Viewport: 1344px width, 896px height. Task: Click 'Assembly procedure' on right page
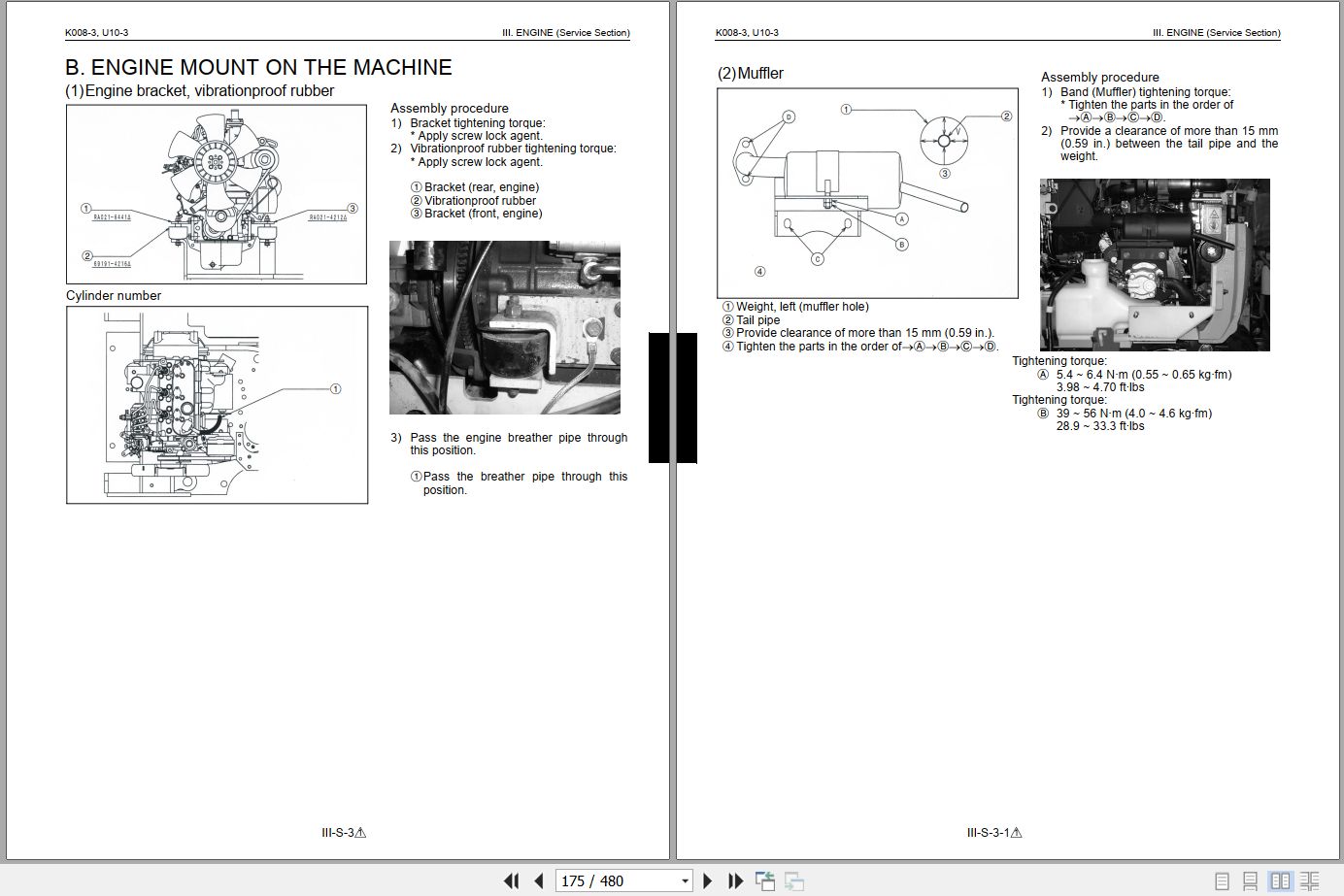(x=1100, y=78)
